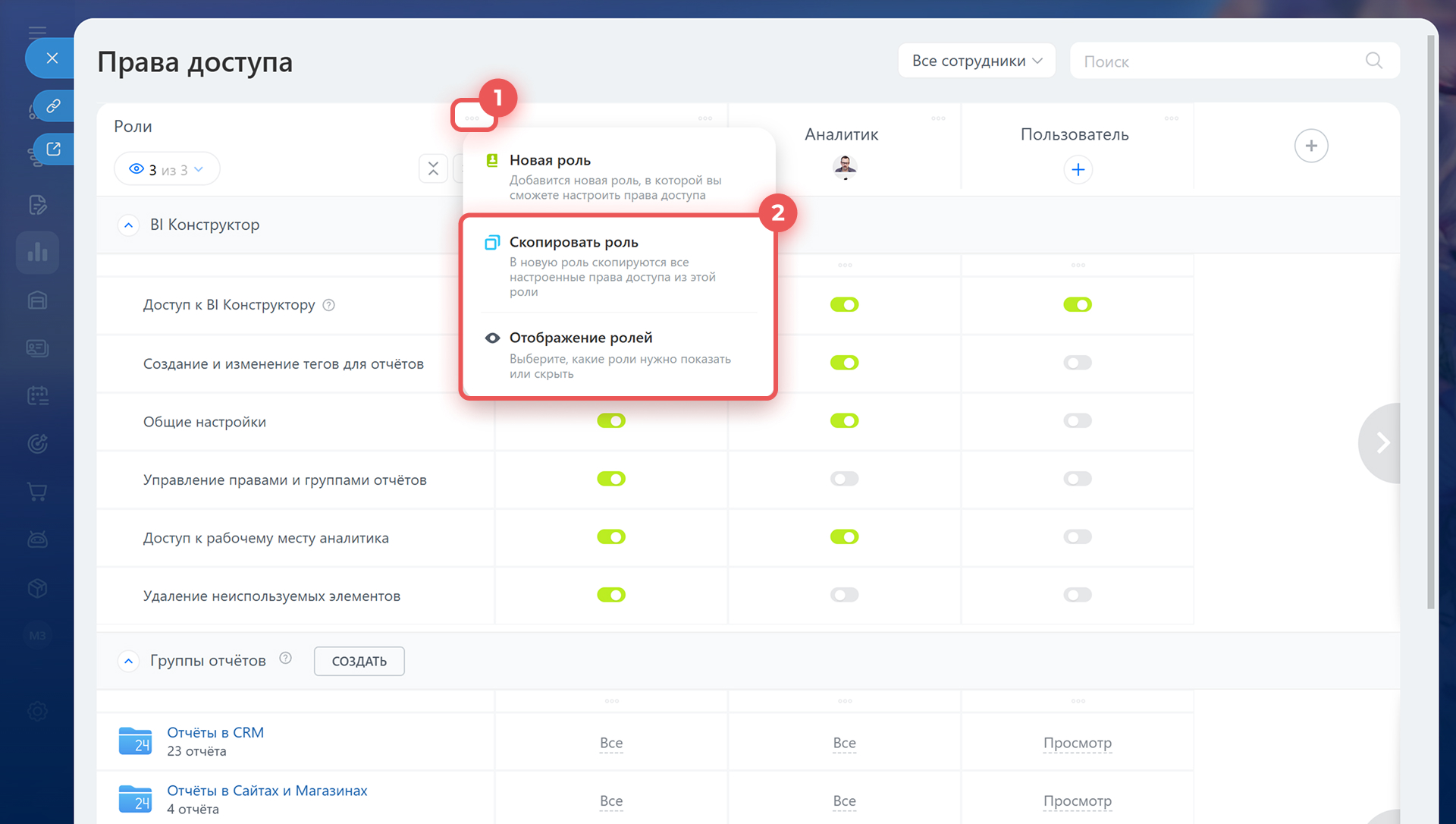Screen dimensions: 1456x824
Task: Open the 3 из 3 roles visibility dropdown
Action: click(x=167, y=169)
